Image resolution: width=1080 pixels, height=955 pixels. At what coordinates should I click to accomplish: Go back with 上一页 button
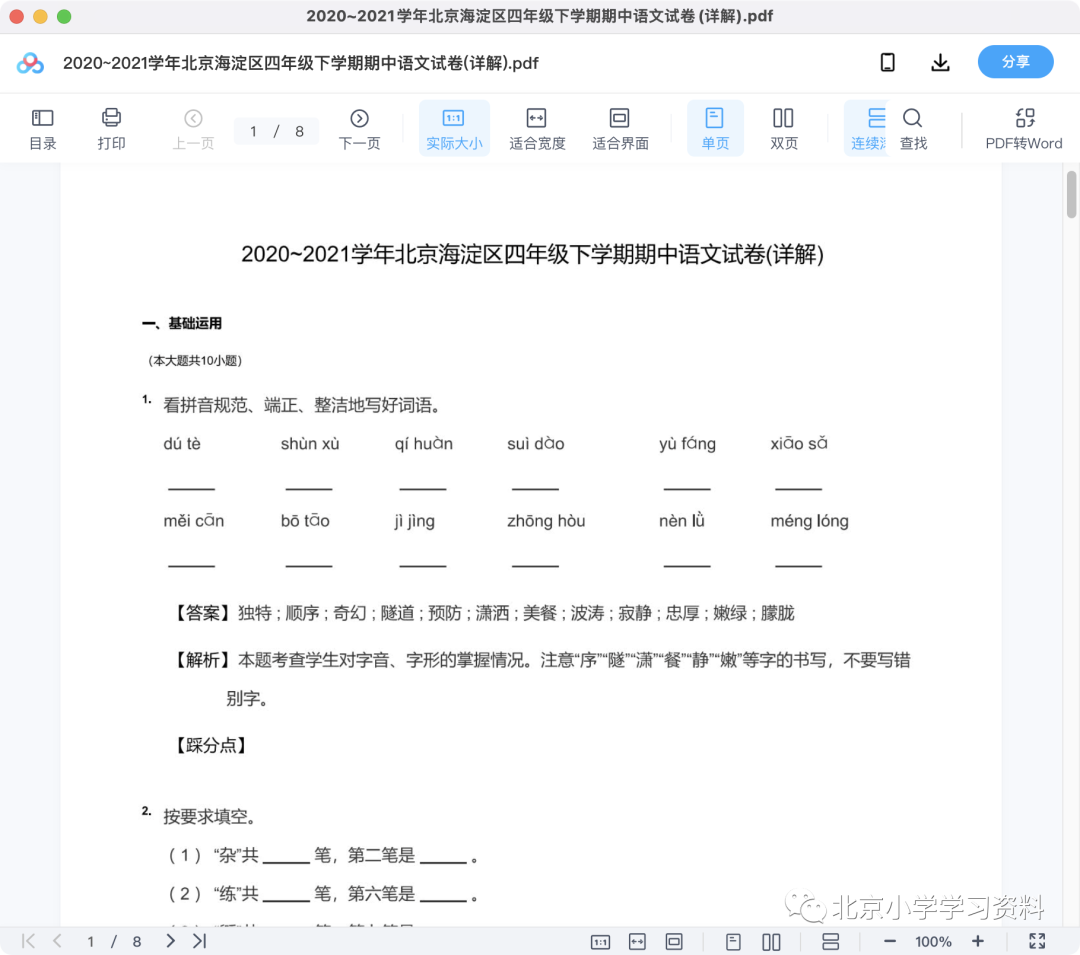[x=193, y=129]
